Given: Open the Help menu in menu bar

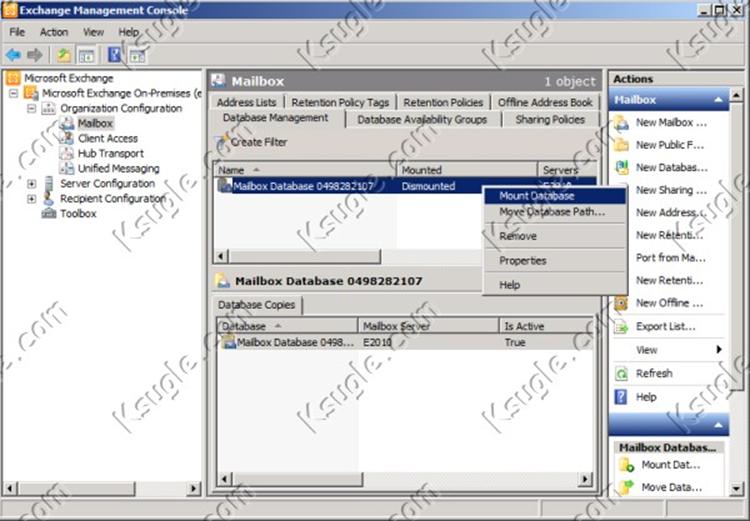Looking at the screenshot, I should click(x=129, y=32).
